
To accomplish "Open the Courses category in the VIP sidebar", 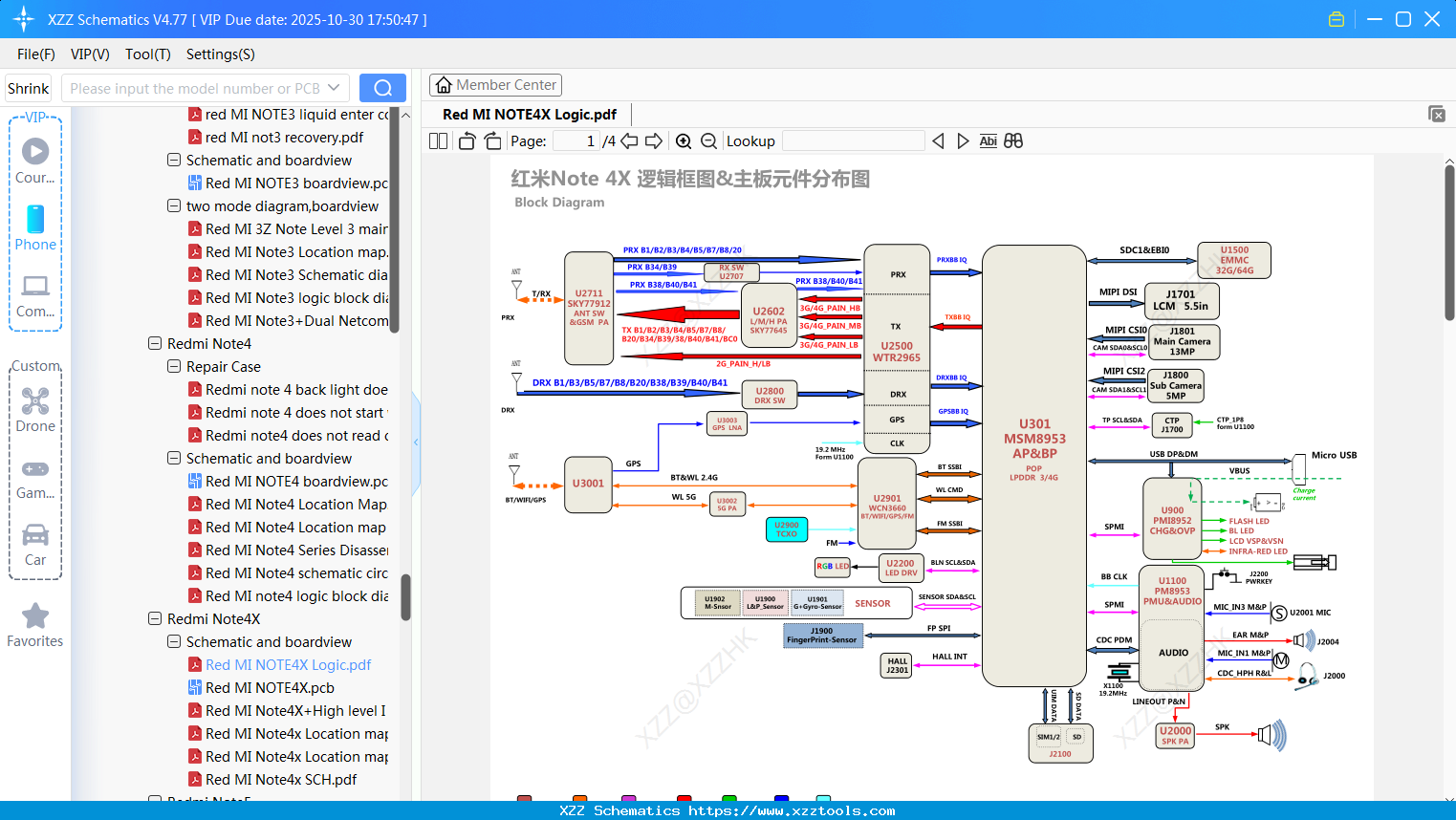I will [35, 161].
